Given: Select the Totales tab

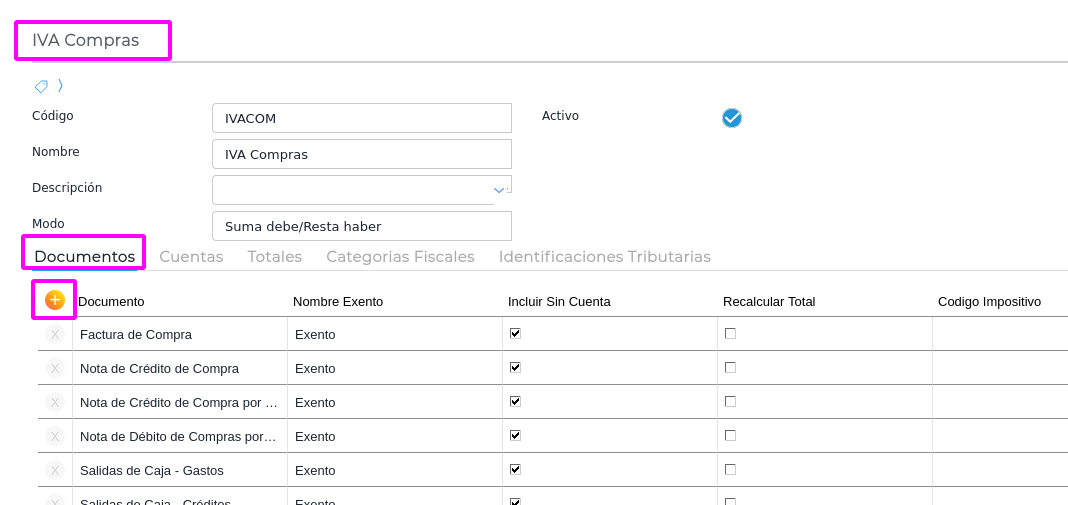Looking at the screenshot, I should tap(275, 257).
